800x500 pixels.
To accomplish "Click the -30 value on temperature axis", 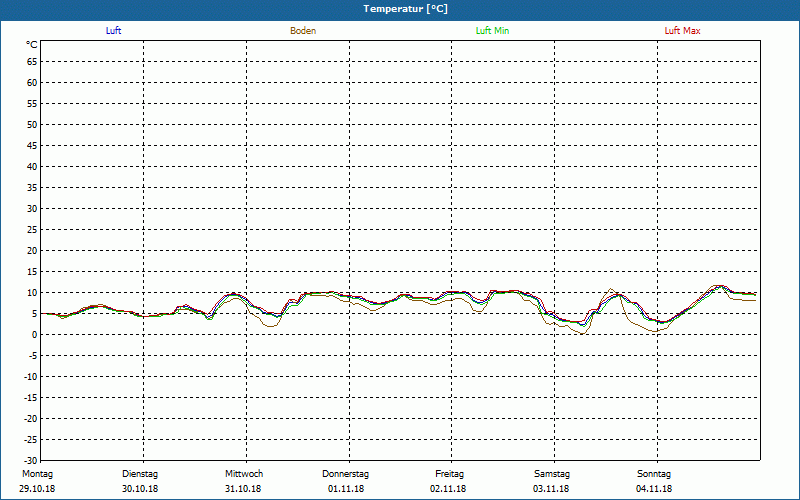I will (x=31, y=460).
